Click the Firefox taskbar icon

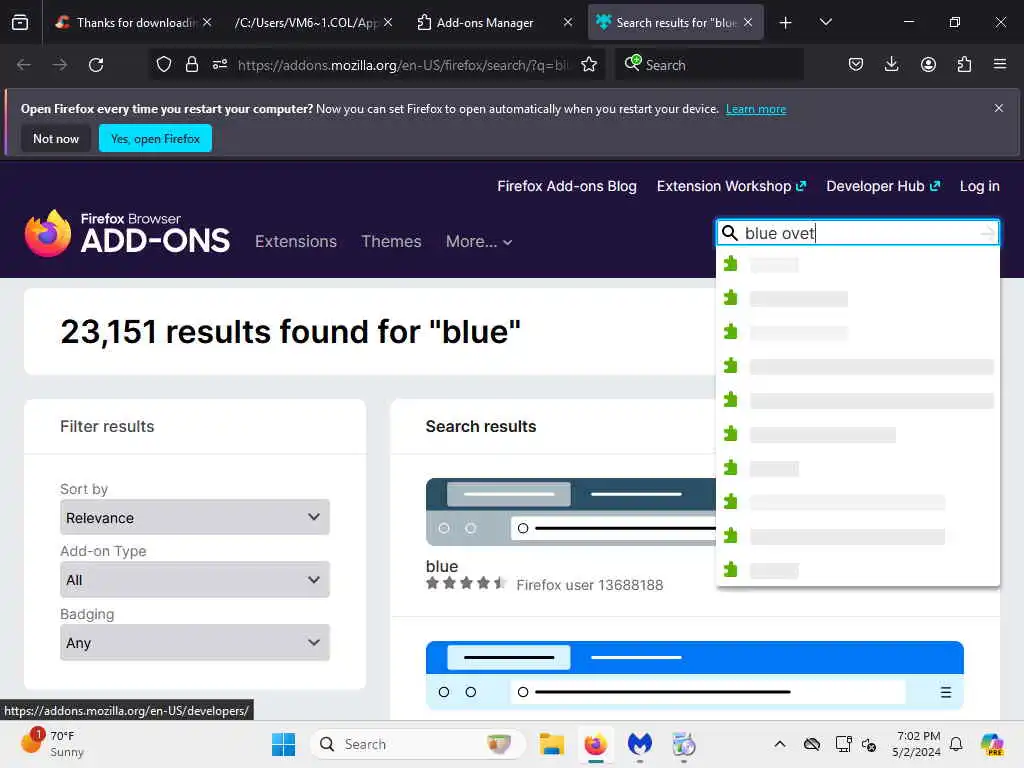(x=595, y=744)
